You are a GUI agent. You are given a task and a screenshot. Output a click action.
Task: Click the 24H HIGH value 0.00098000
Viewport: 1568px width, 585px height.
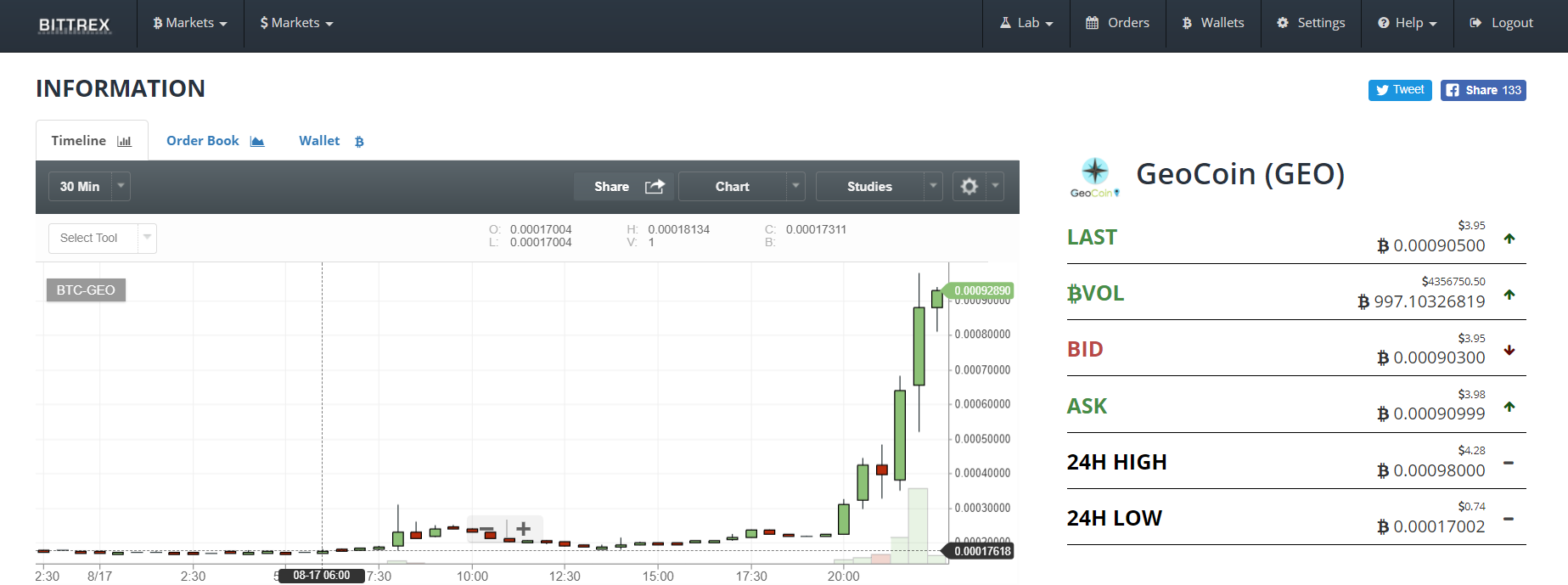click(1431, 470)
